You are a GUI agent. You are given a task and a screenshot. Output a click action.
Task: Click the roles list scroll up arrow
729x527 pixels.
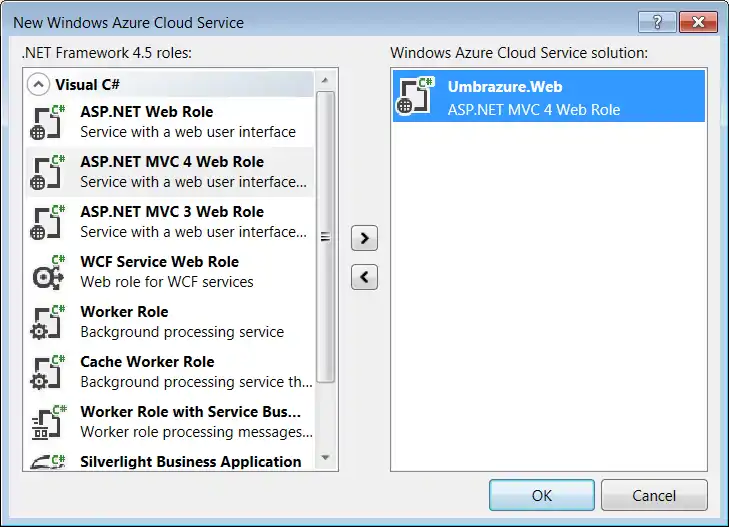[x=325, y=80]
